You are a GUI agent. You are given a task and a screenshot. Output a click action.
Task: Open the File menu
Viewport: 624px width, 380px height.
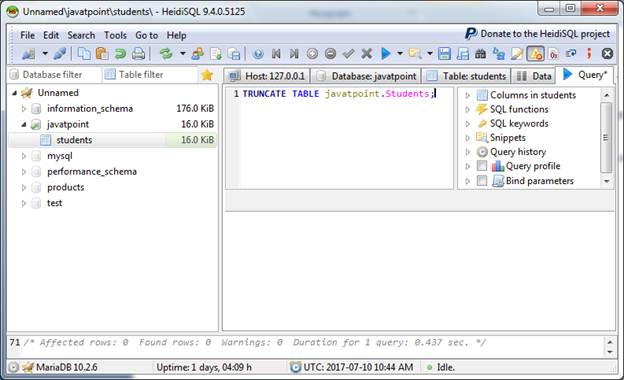pos(27,35)
